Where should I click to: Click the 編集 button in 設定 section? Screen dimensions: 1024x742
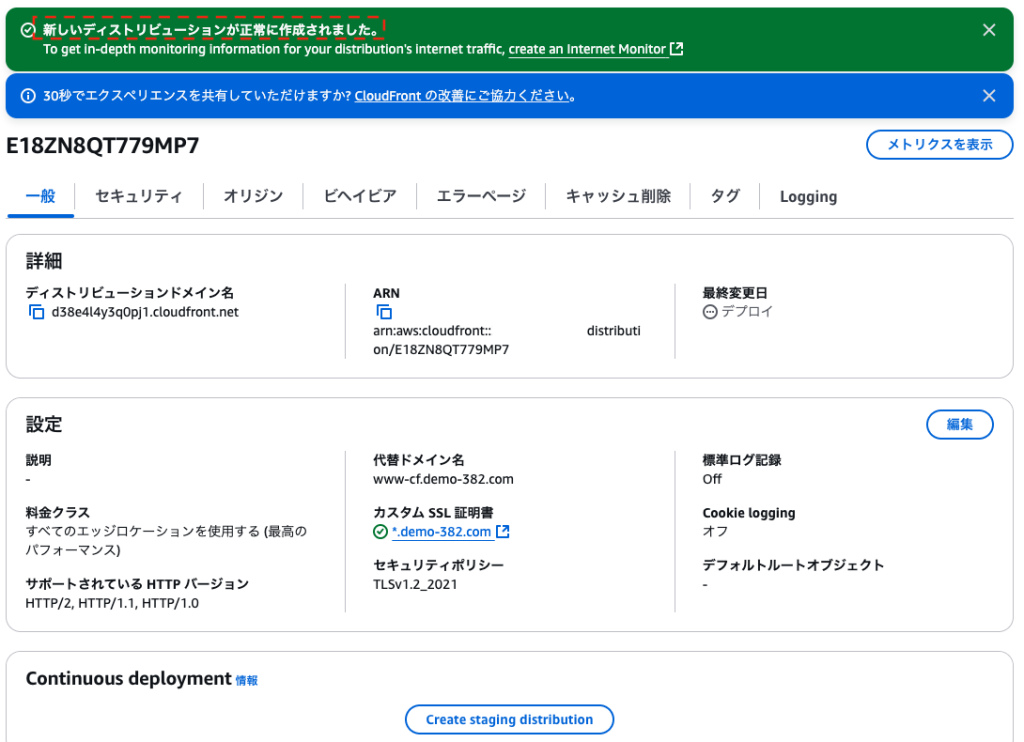pos(960,425)
